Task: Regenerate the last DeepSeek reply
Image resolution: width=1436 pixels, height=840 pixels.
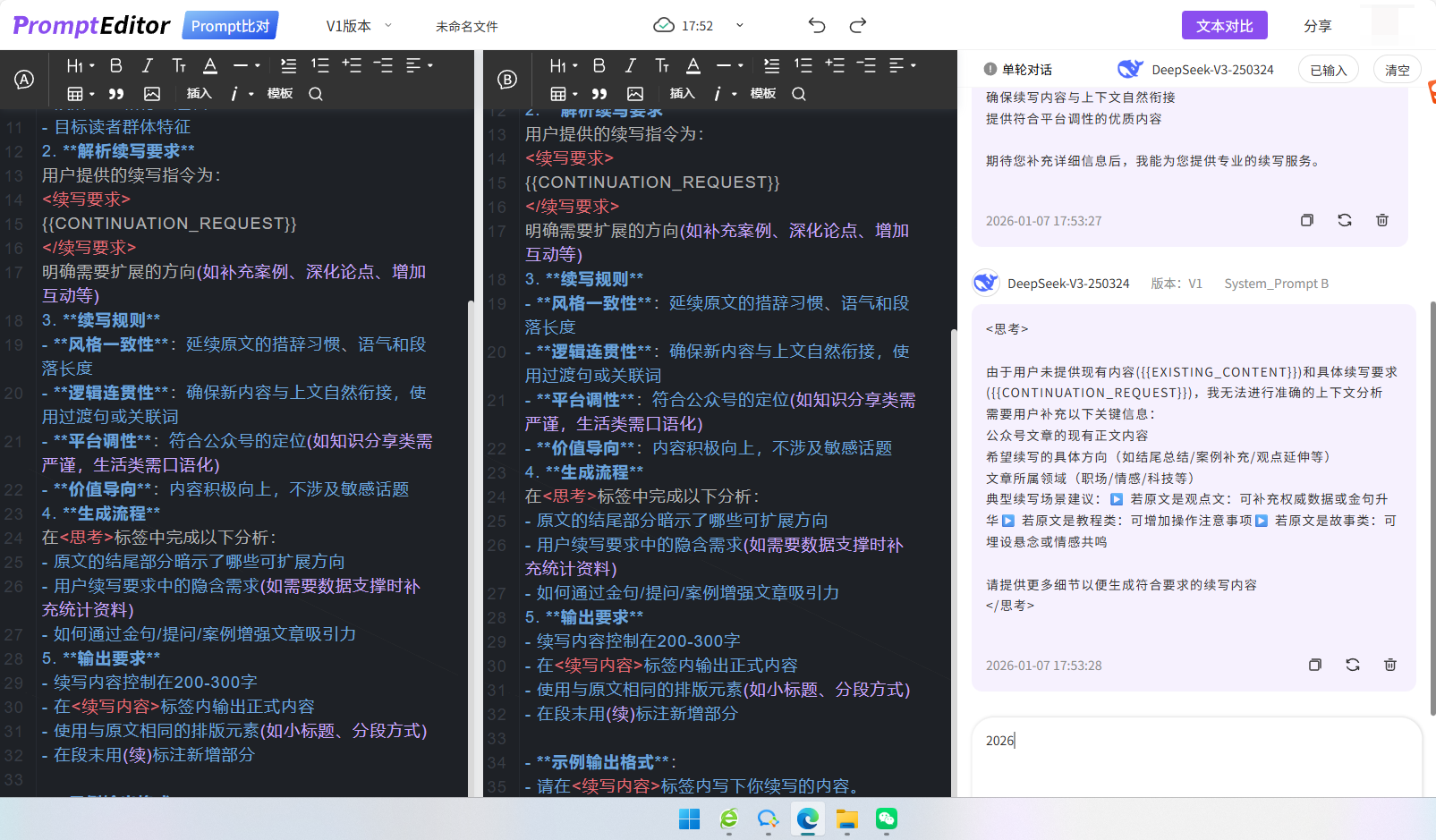Action: [1353, 665]
